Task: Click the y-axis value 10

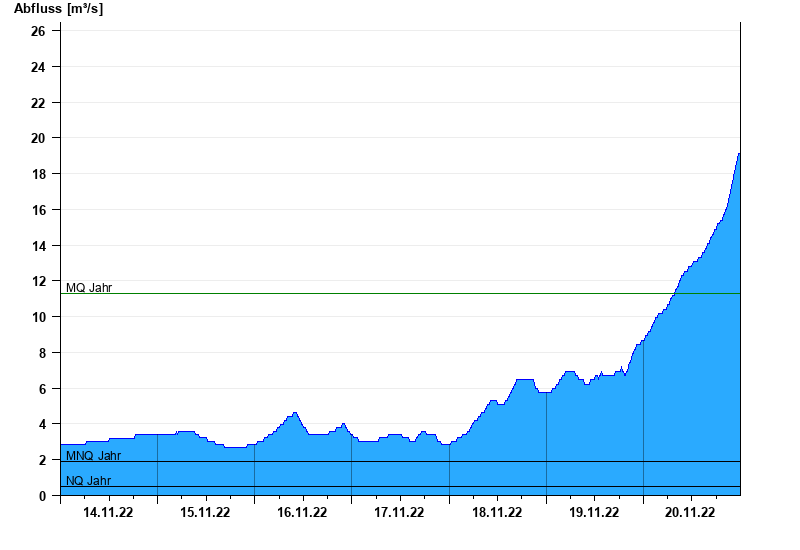Action: pos(38,317)
